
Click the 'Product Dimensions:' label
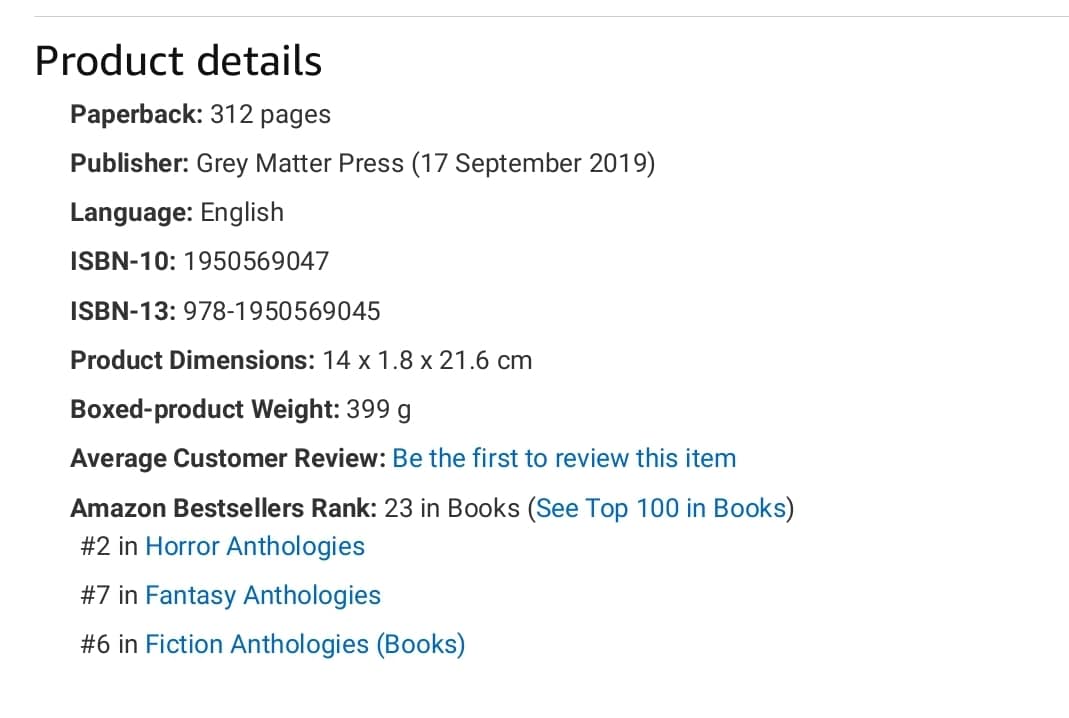pos(192,361)
